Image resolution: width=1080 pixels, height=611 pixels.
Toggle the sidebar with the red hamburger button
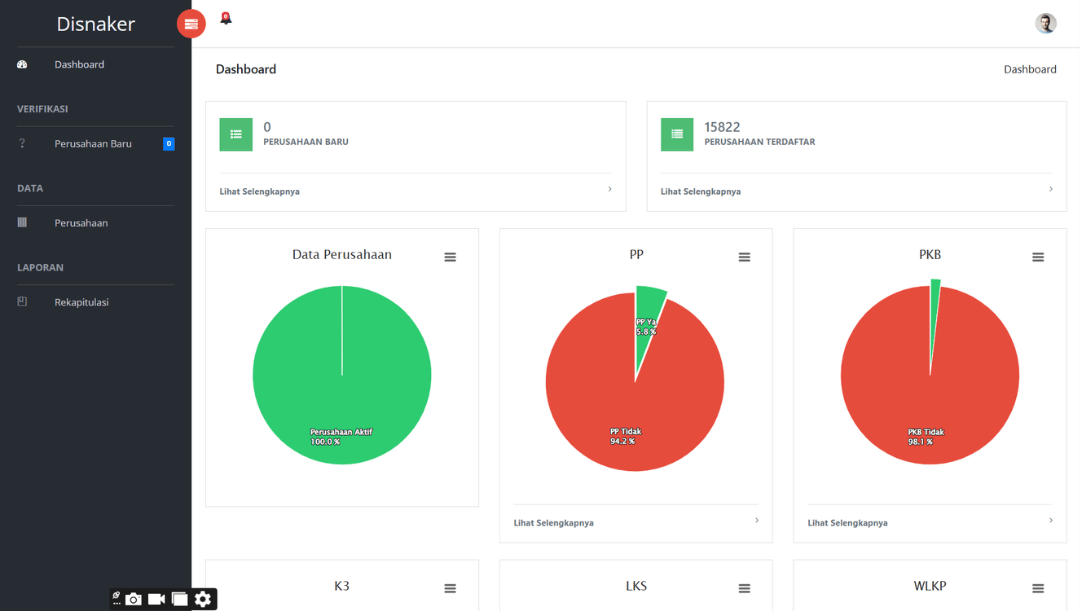[x=191, y=22]
